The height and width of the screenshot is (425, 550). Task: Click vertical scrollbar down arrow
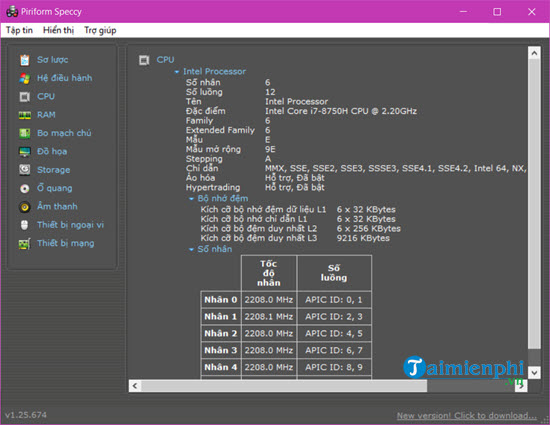(534, 372)
